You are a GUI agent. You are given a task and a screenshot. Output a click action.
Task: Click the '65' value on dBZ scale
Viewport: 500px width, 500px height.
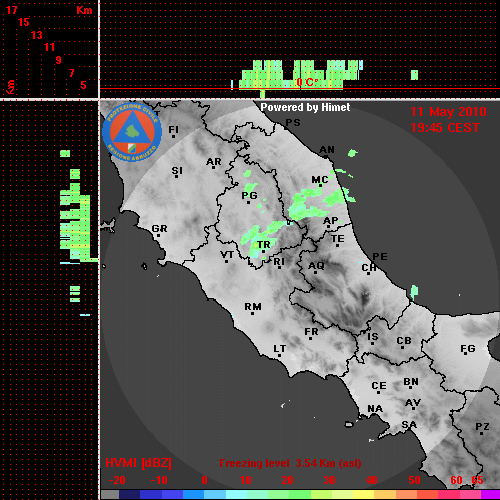477,480
